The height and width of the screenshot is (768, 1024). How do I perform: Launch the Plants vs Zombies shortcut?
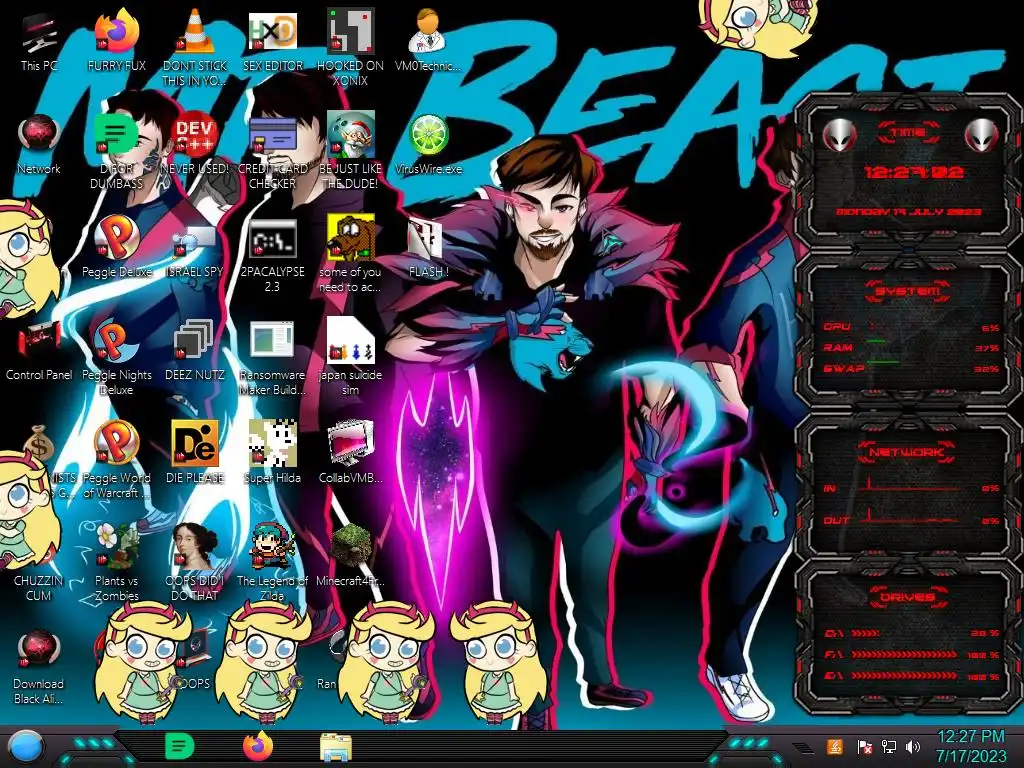(116, 563)
